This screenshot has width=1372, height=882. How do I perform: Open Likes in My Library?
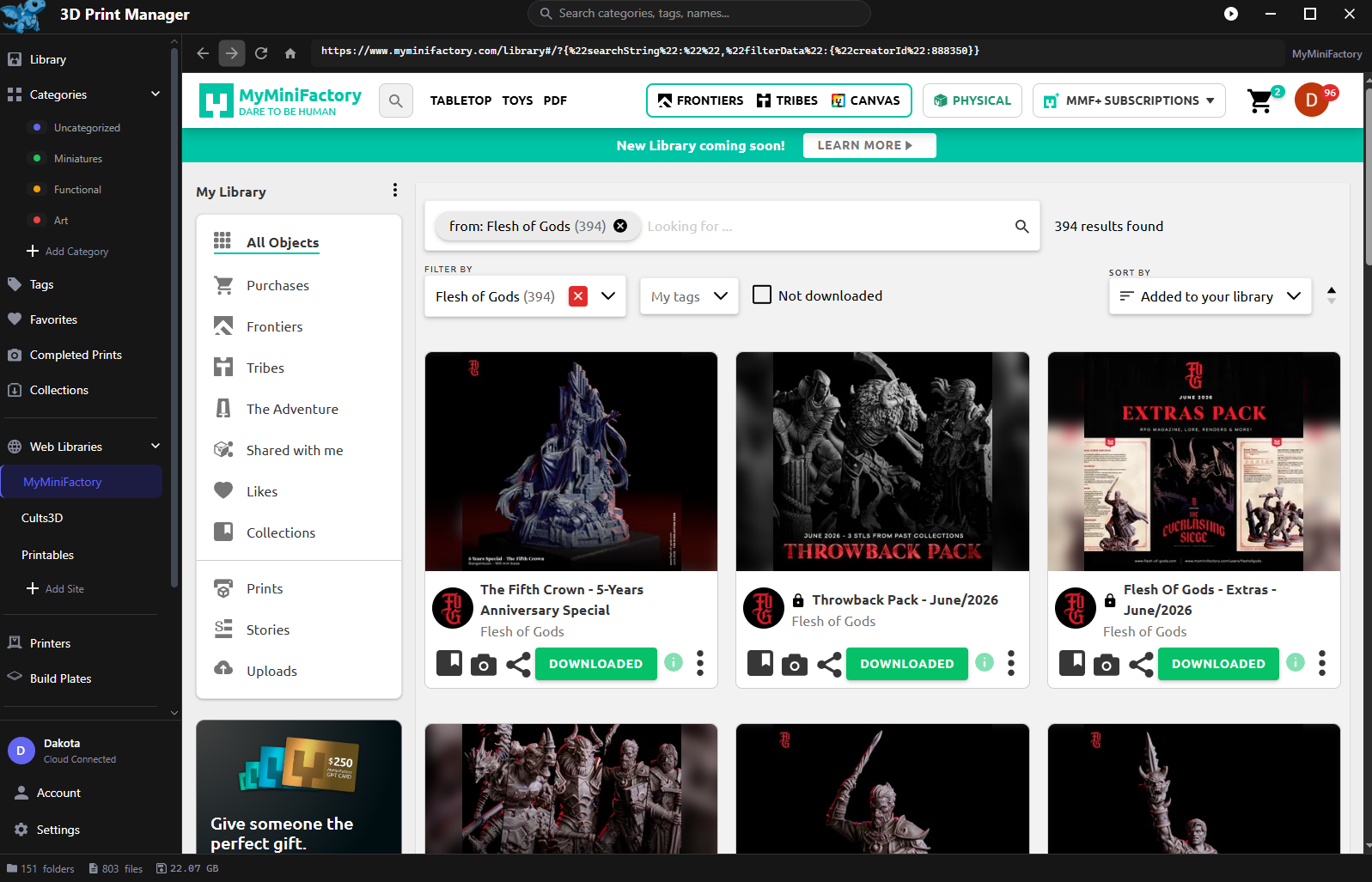click(262, 491)
